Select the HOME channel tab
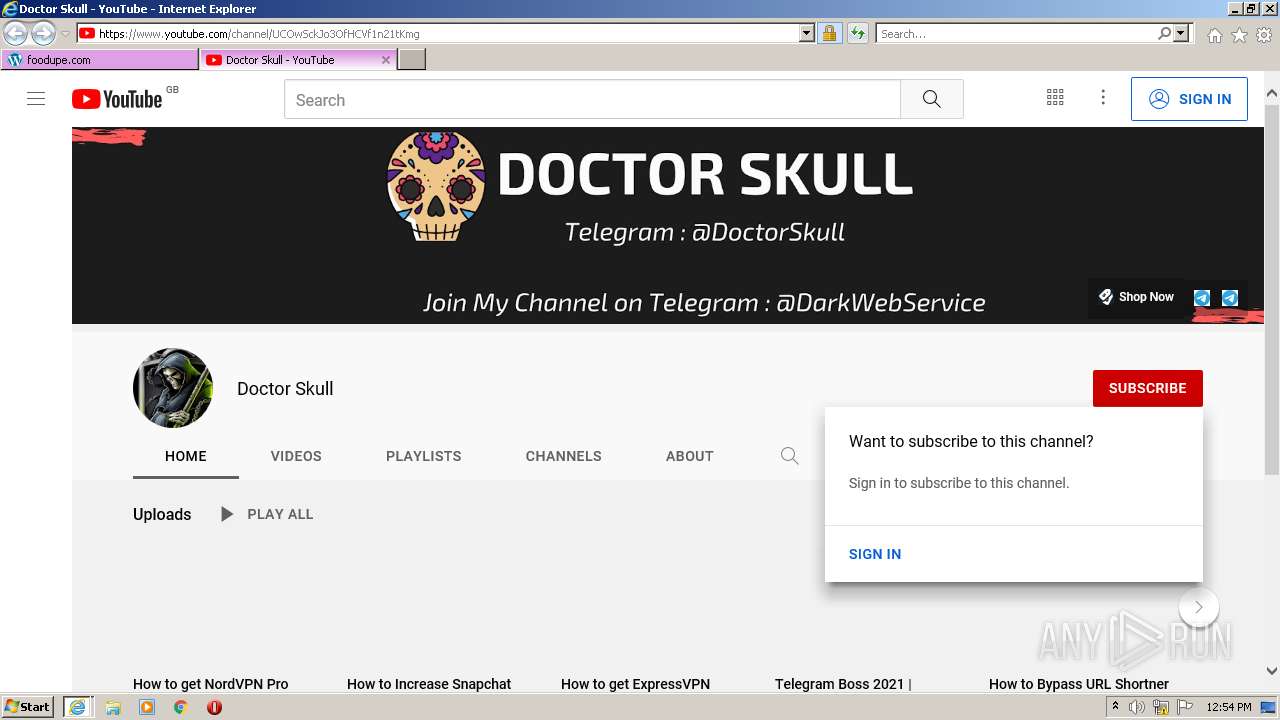This screenshot has height=720, width=1280. (x=186, y=456)
